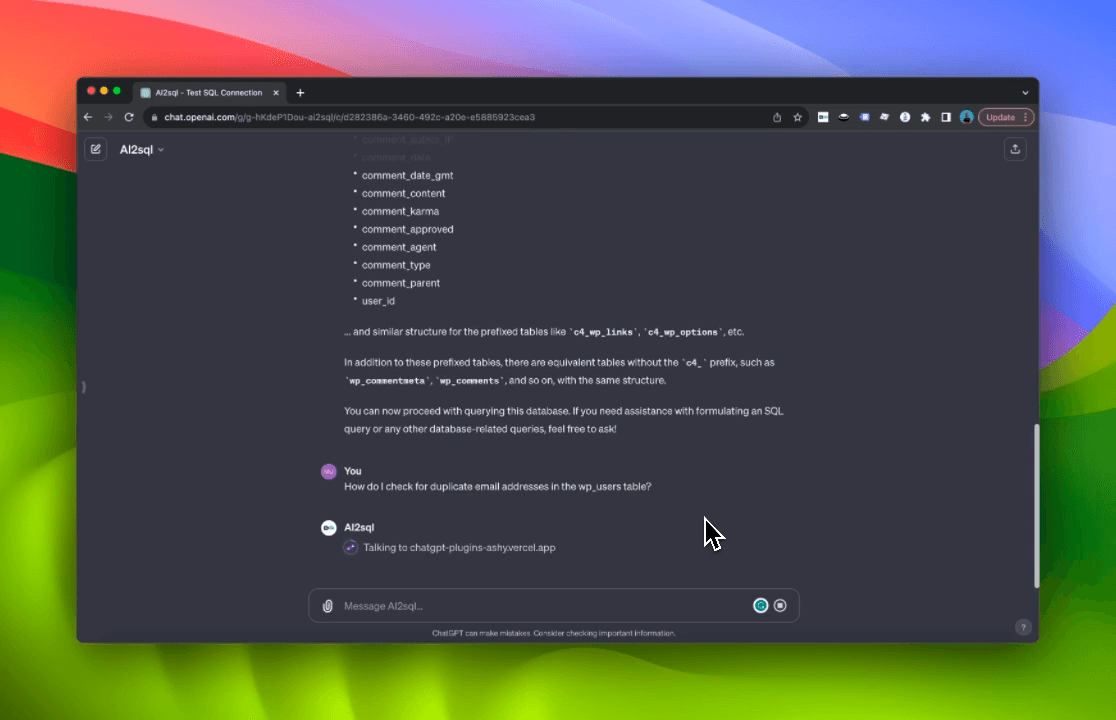Open the Chrome three-dot menu
1116x720 pixels.
pyautogui.click(x=1026, y=117)
